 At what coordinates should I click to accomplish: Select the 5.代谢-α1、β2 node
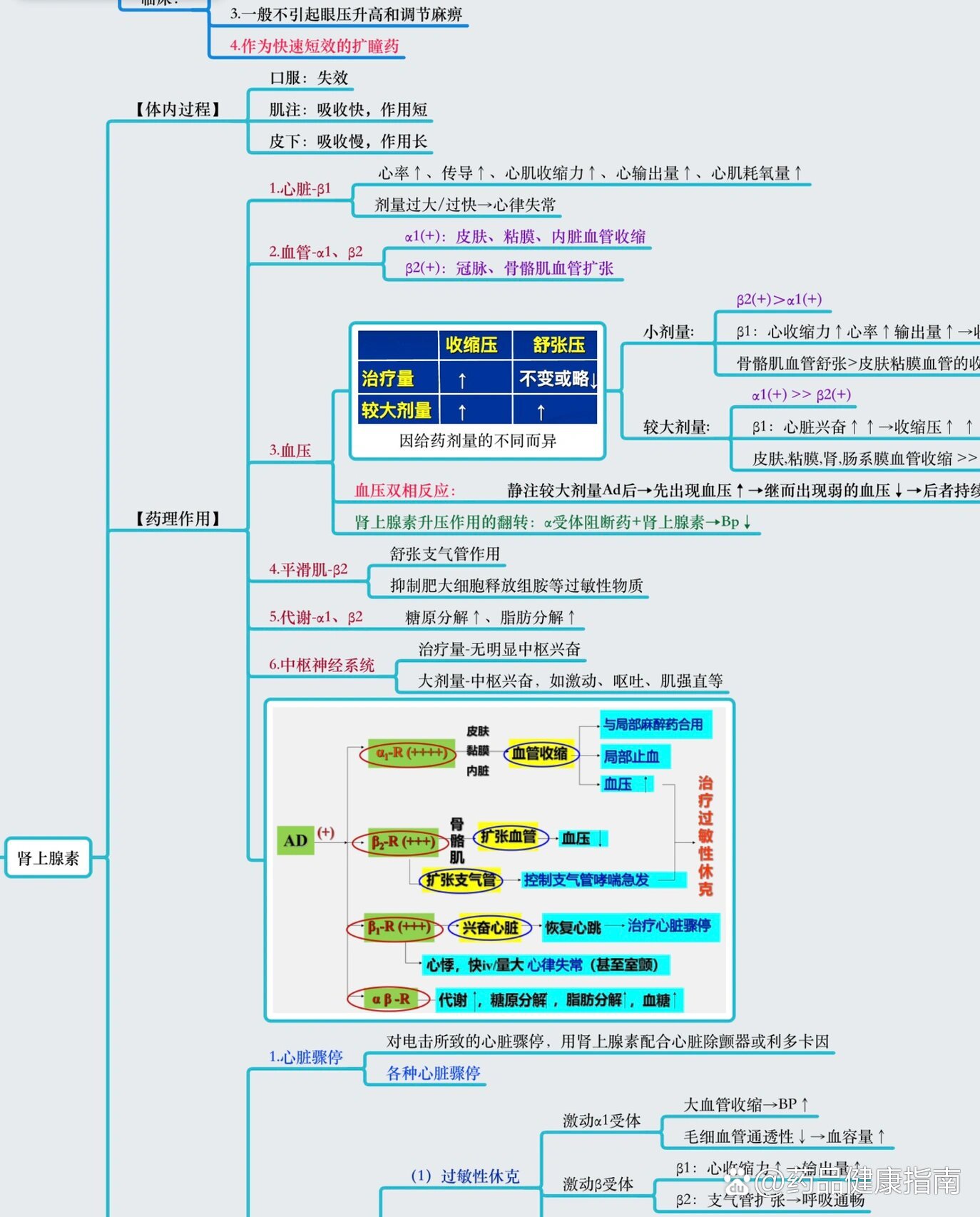click(315, 617)
